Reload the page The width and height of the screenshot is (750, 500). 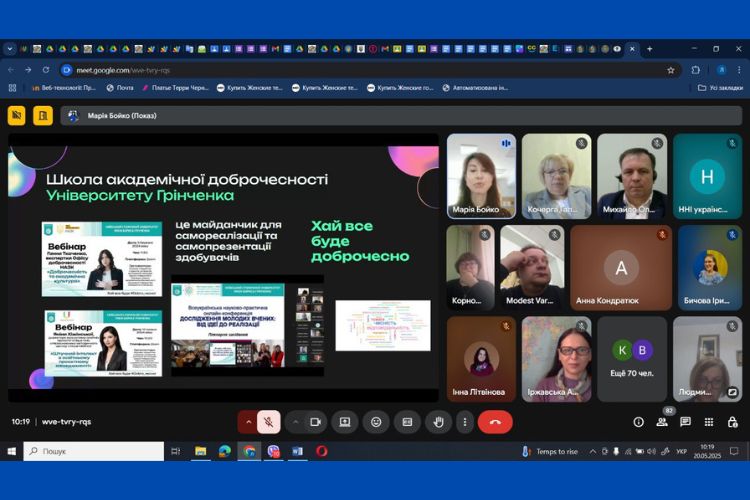45,70
